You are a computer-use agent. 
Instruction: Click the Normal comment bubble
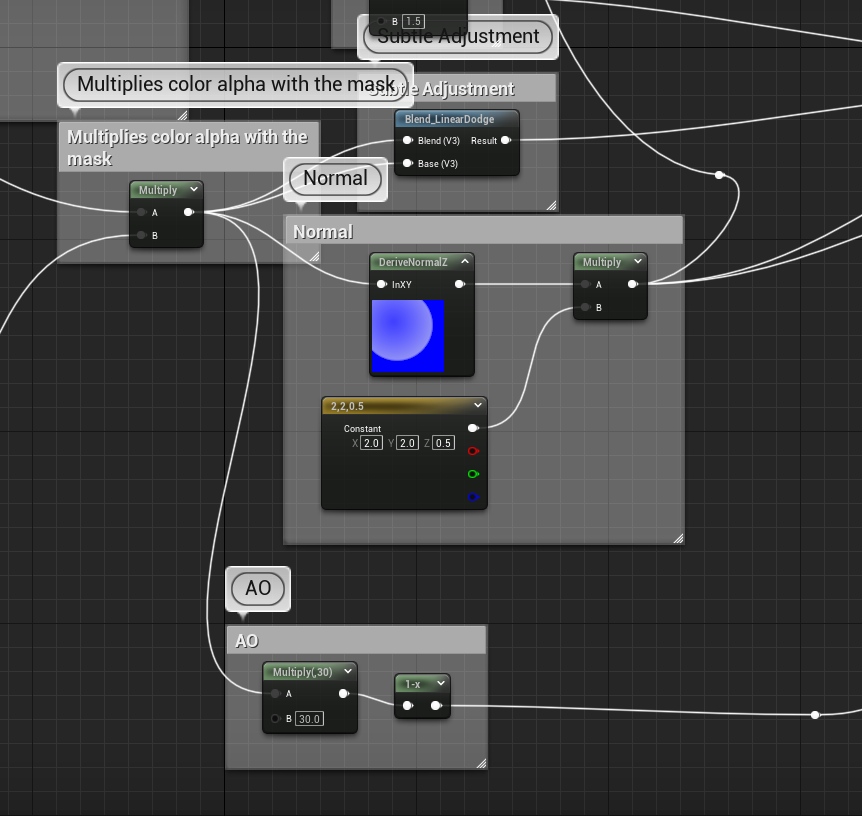[x=335, y=178]
